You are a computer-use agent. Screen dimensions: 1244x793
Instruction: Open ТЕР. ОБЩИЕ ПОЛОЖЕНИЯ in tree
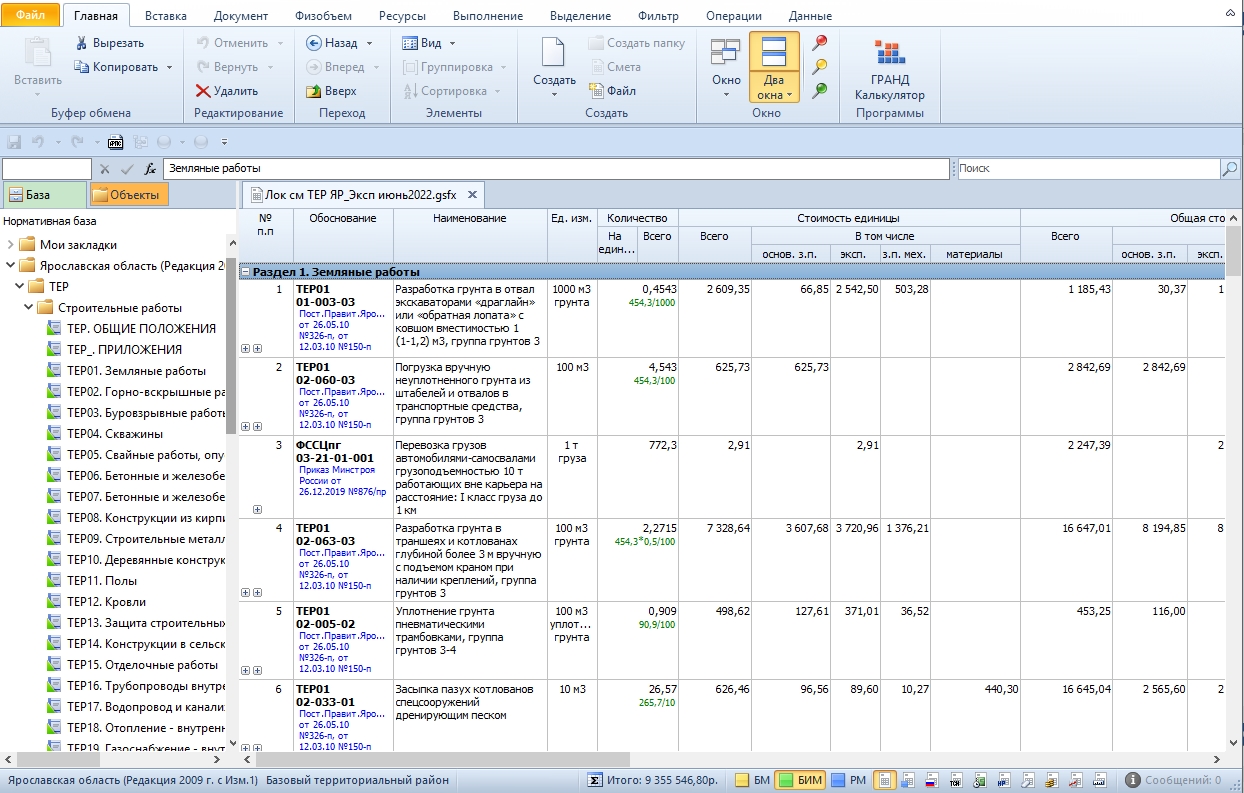[141, 329]
